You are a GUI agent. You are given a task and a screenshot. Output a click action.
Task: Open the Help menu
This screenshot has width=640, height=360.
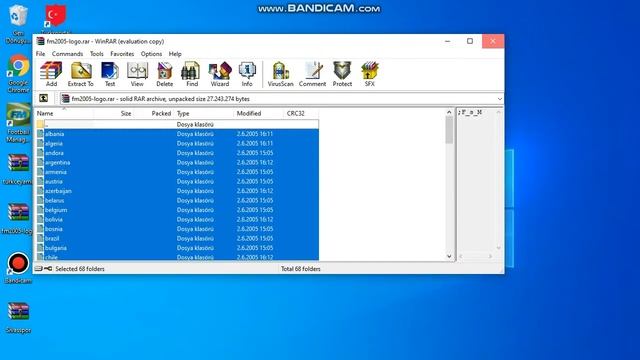175,54
